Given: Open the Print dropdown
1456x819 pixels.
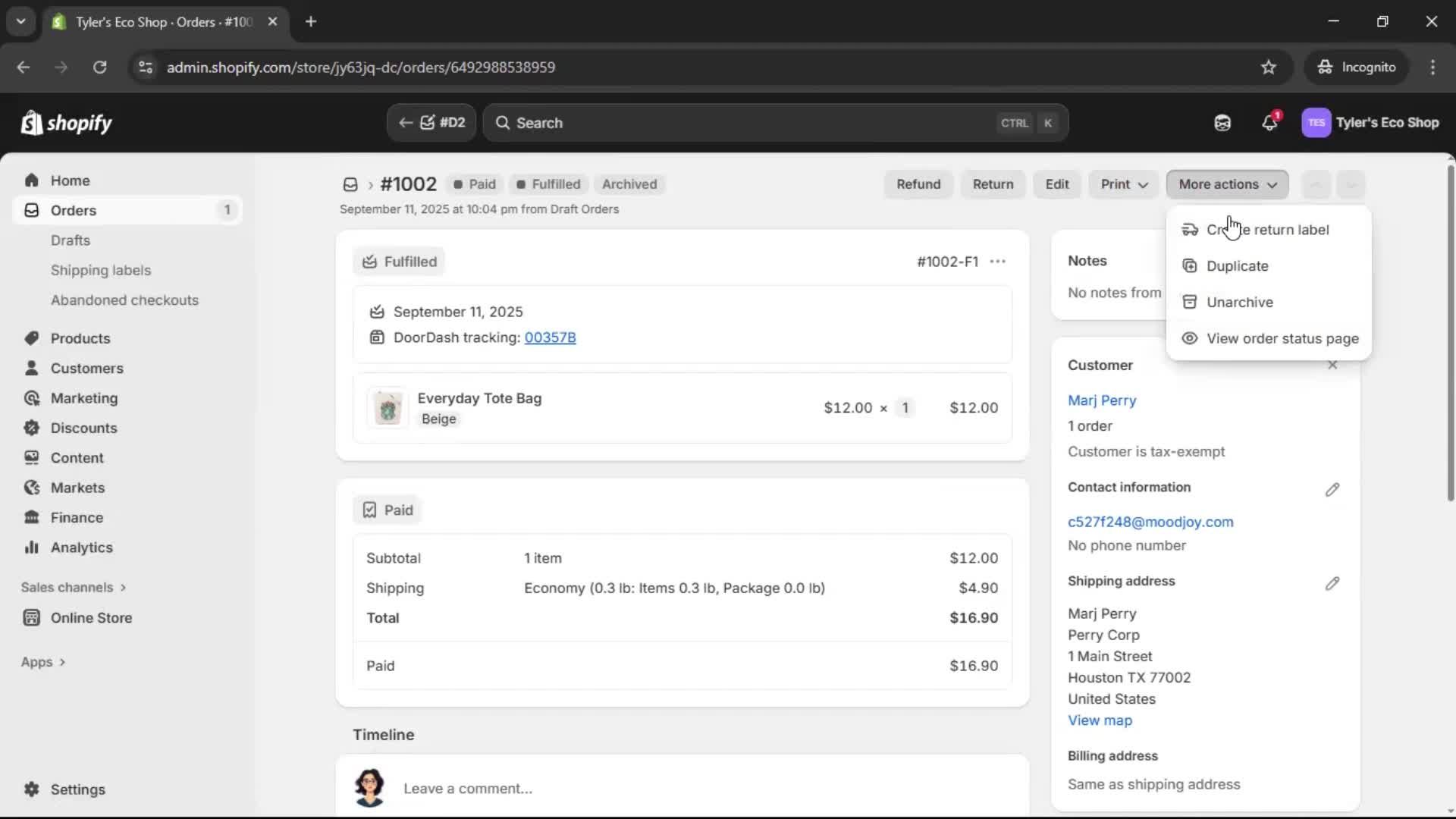Looking at the screenshot, I should (1122, 184).
